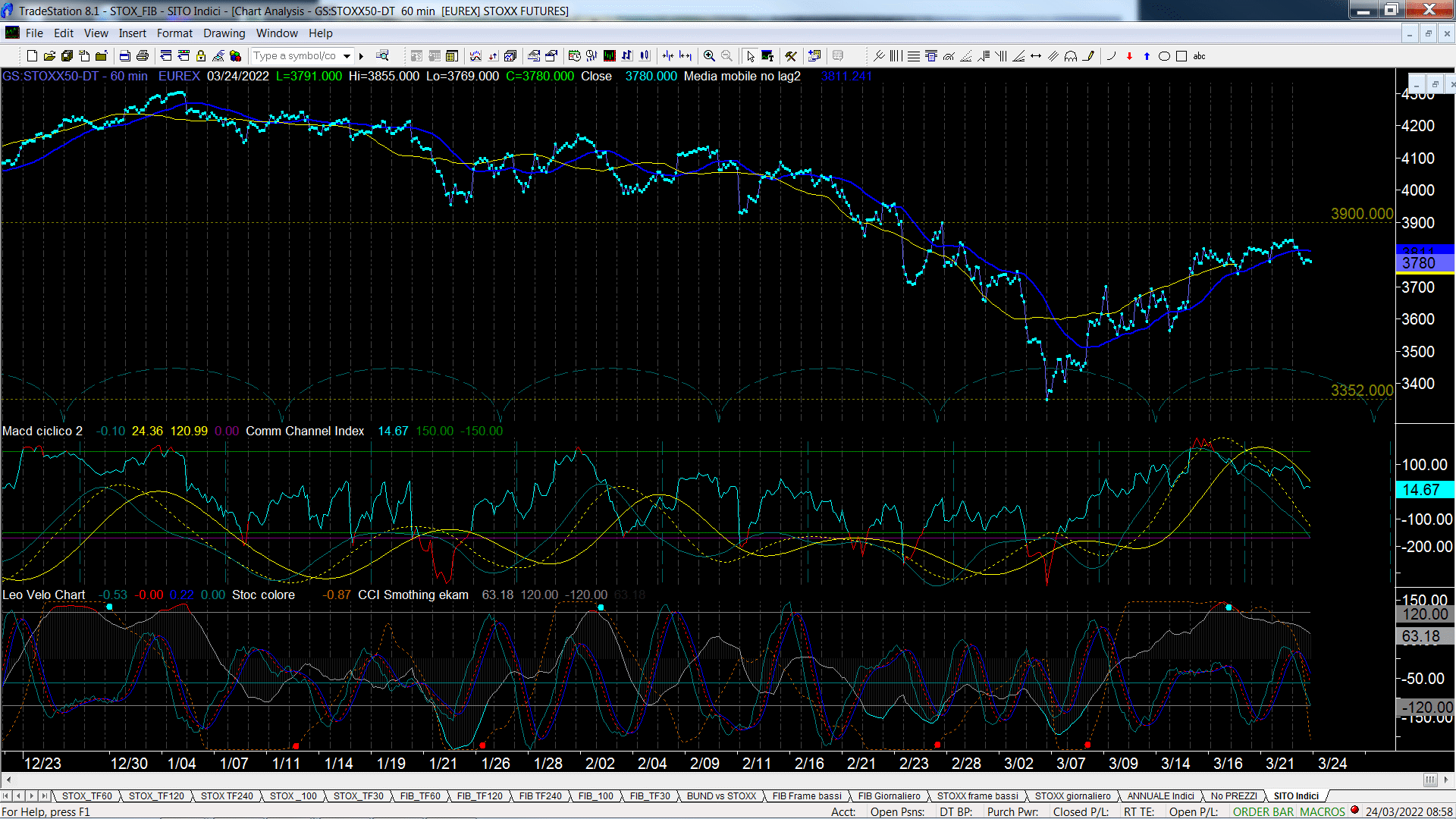Click the hammer and wrench tools icon

(x=791, y=55)
